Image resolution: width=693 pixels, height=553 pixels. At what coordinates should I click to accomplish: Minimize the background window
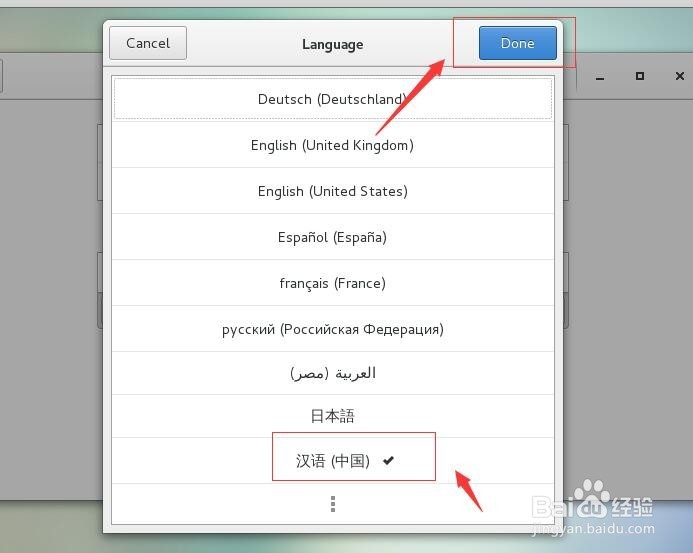pyautogui.click(x=600, y=76)
